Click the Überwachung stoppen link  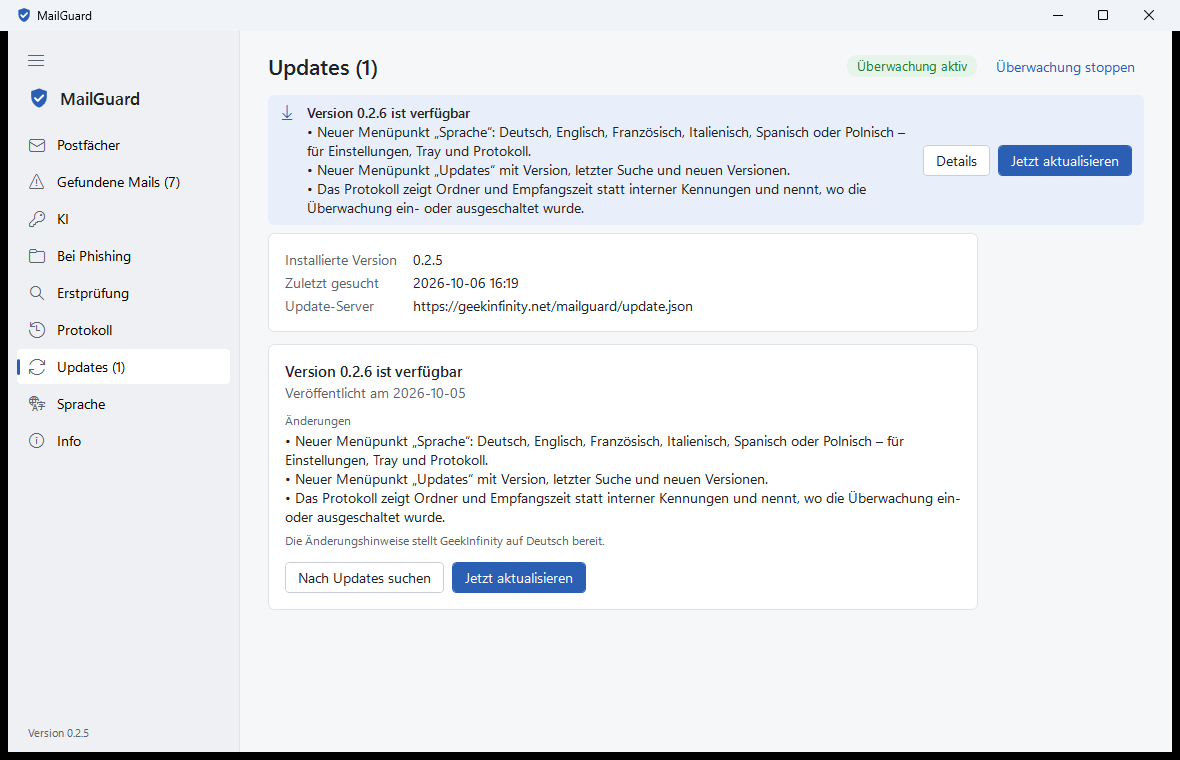[1065, 67]
